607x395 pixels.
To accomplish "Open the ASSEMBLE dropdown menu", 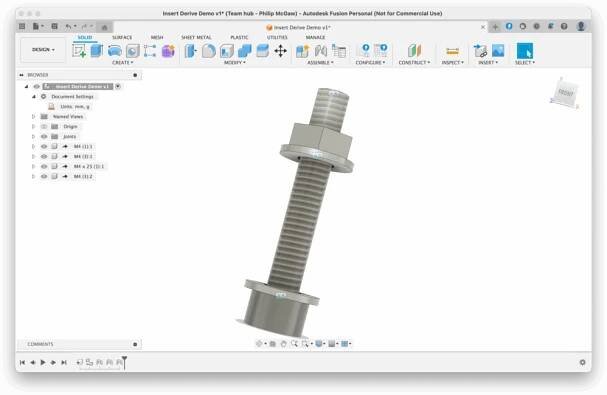I will [321, 62].
